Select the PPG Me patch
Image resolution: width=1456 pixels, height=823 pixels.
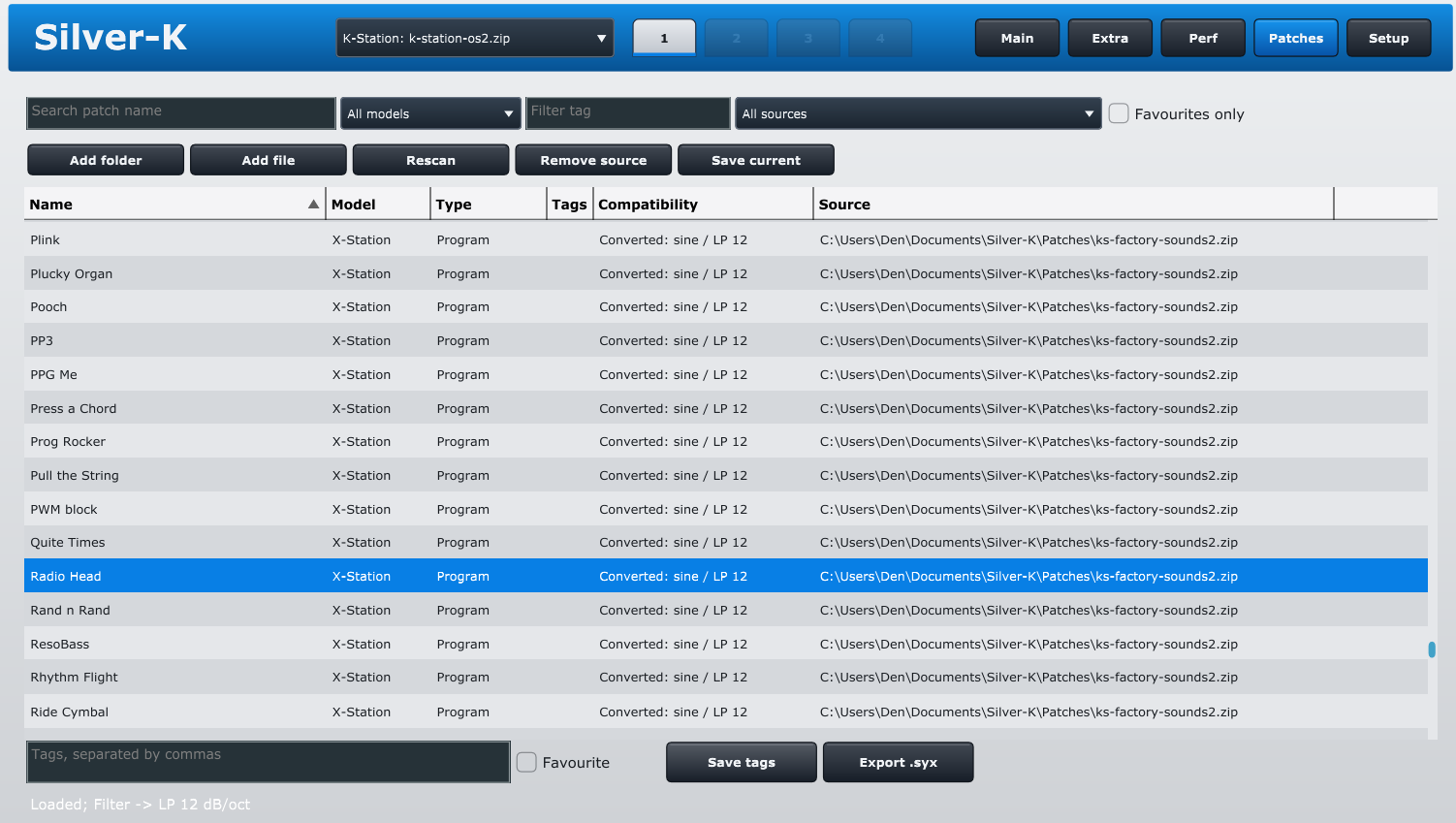click(726, 374)
